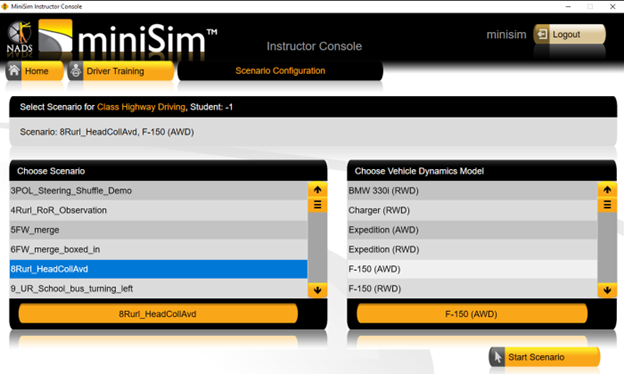Click the NADS logo
The width and height of the screenshot is (624, 374).
tap(20, 38)
